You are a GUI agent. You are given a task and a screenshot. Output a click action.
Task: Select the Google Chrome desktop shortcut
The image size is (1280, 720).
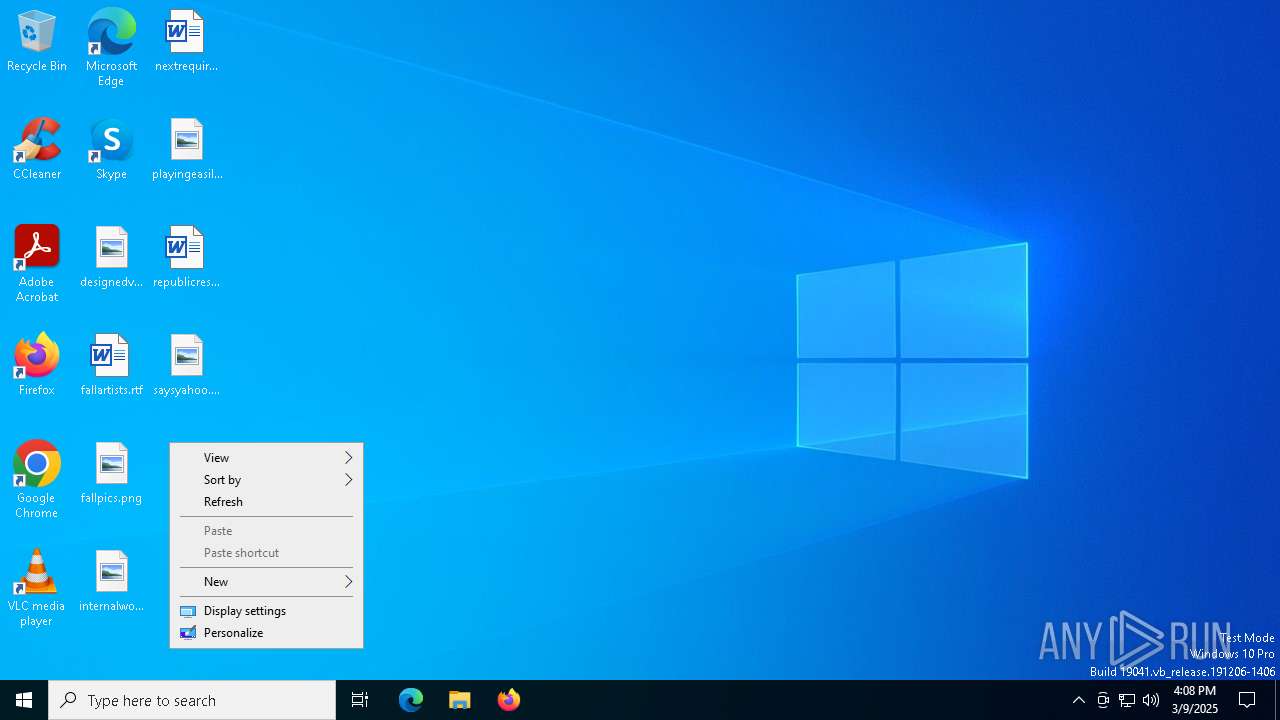pos(37,480)
